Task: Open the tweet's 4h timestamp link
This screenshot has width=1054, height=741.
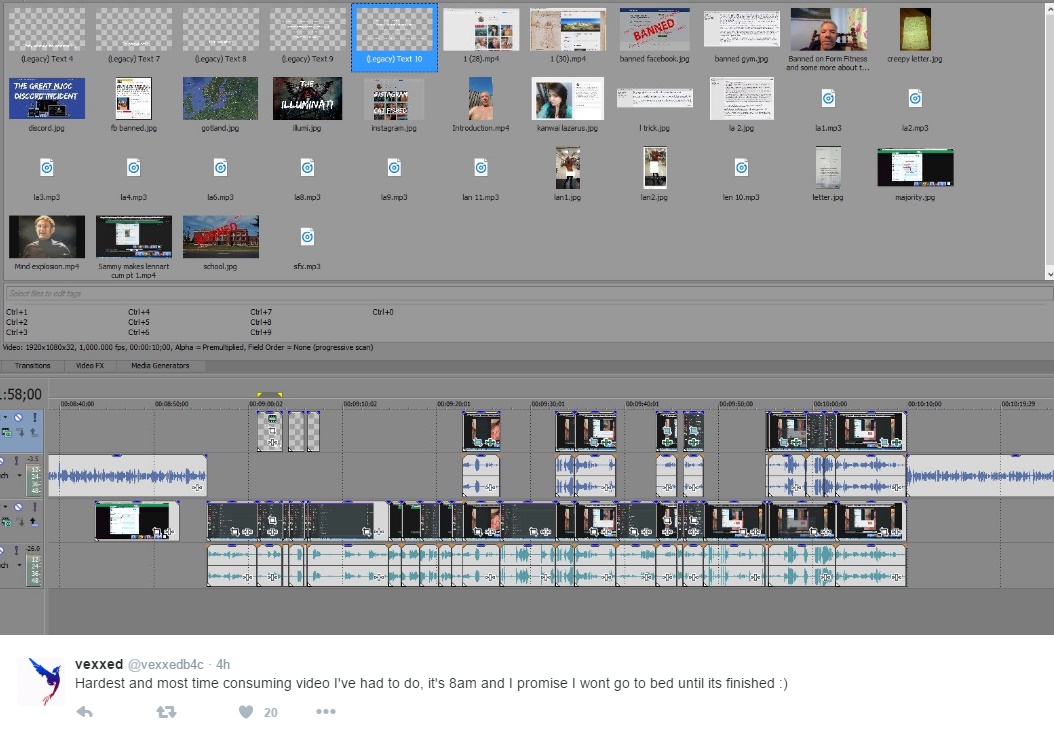Action: (x=222, y=664)
